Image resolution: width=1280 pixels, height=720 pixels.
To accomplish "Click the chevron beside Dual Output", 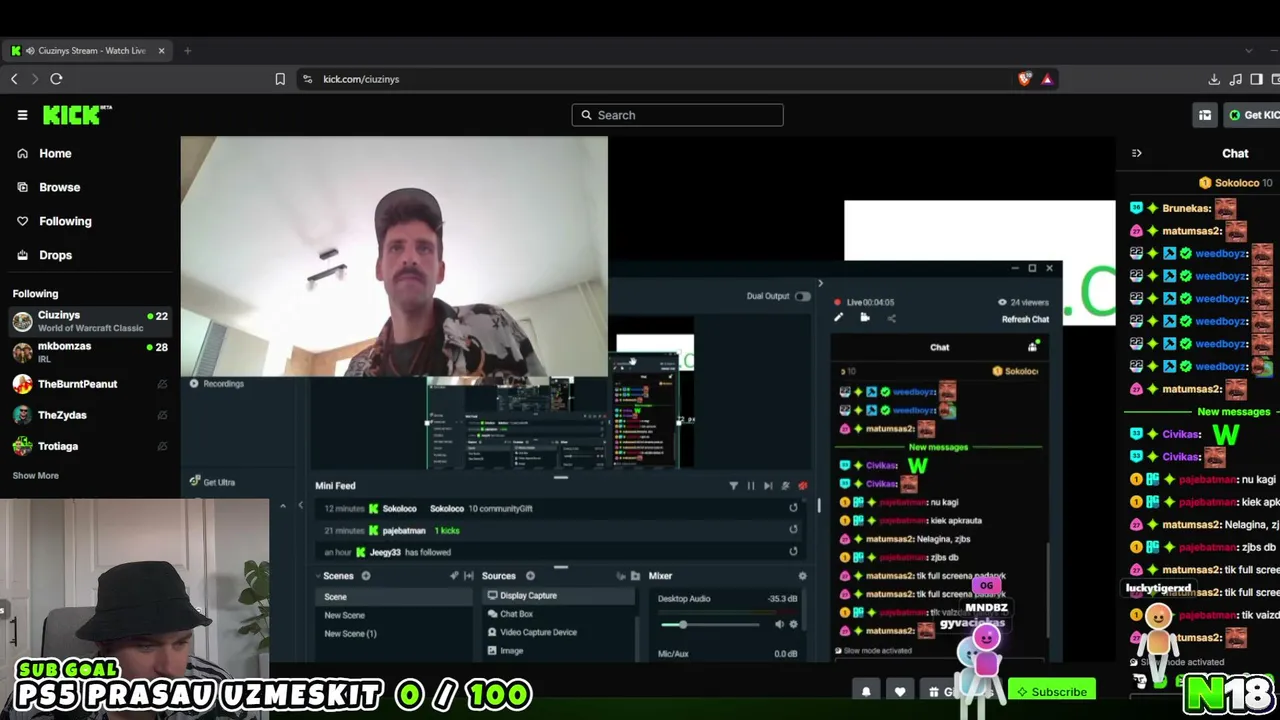I will coord(820,284).
